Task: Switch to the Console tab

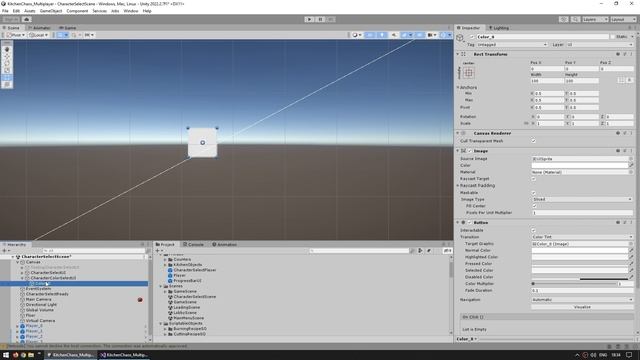Action: point(193,244)
